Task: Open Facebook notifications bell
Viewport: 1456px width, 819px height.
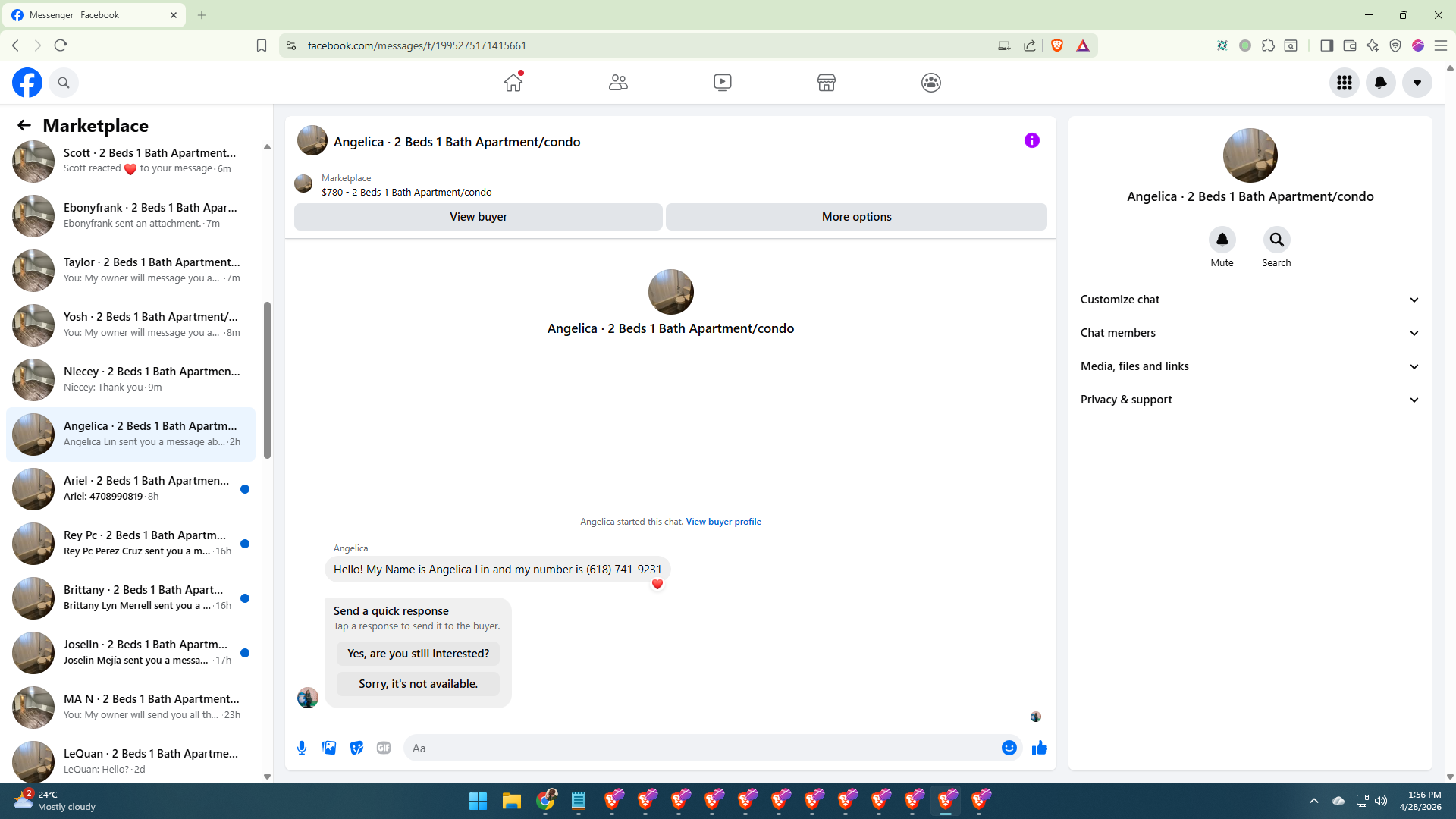Action: (1380, 83)
